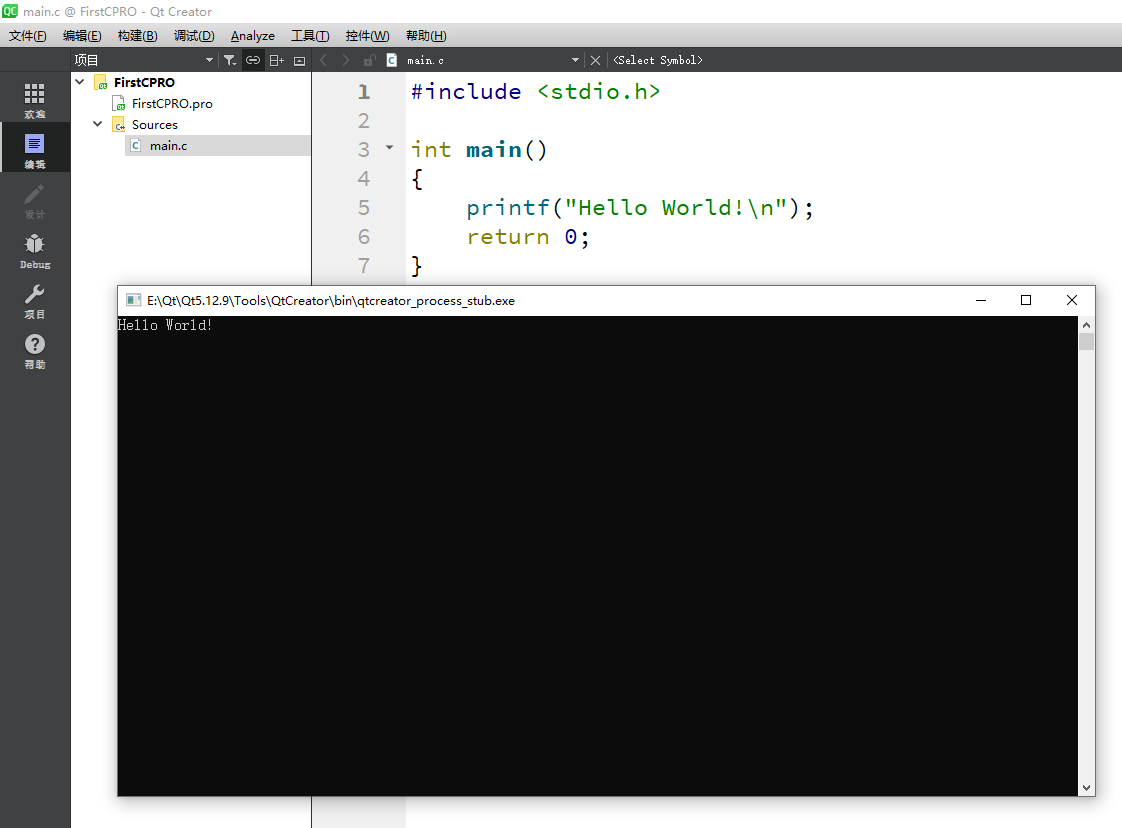
Task: Click line number 5 in editor gutter
Action: (364, 208)
